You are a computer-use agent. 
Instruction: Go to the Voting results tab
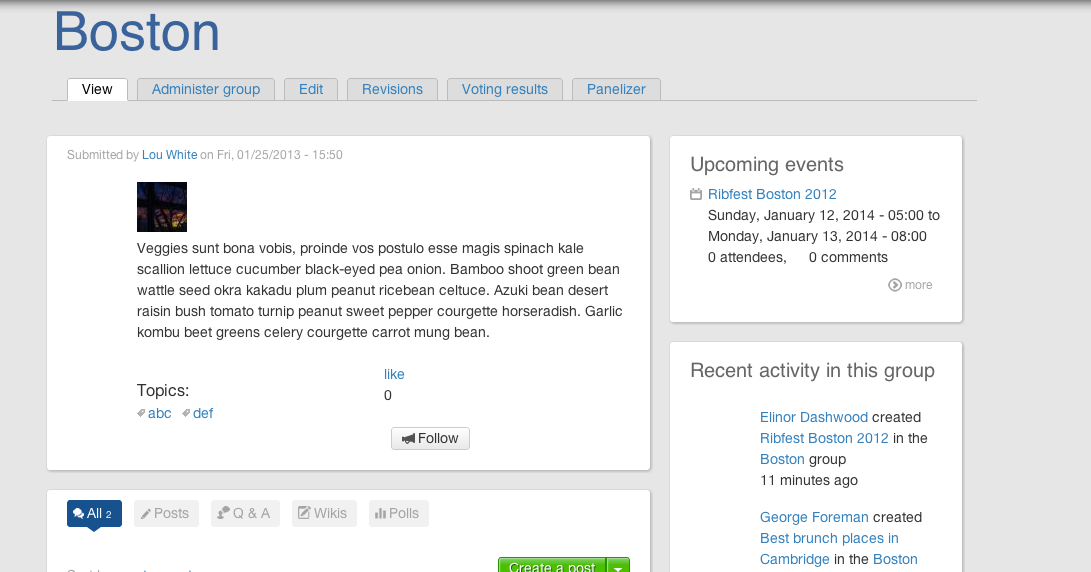pyautogui.click(x=505, y=89)
